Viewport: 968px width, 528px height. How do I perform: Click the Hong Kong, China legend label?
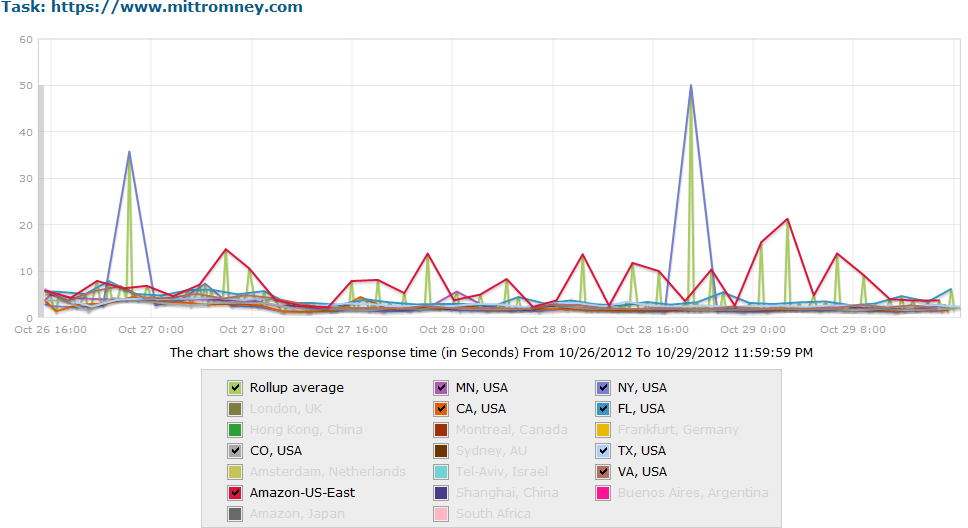pos(306,430)
